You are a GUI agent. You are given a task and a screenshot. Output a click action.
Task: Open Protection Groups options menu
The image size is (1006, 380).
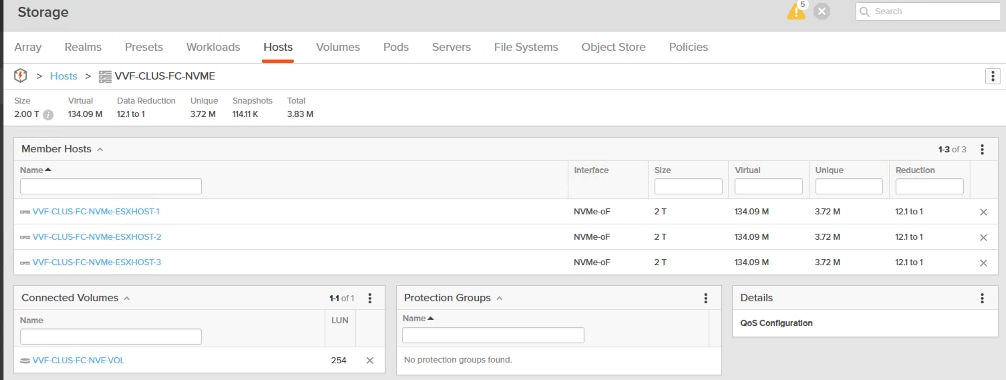(x=706, y=298)
